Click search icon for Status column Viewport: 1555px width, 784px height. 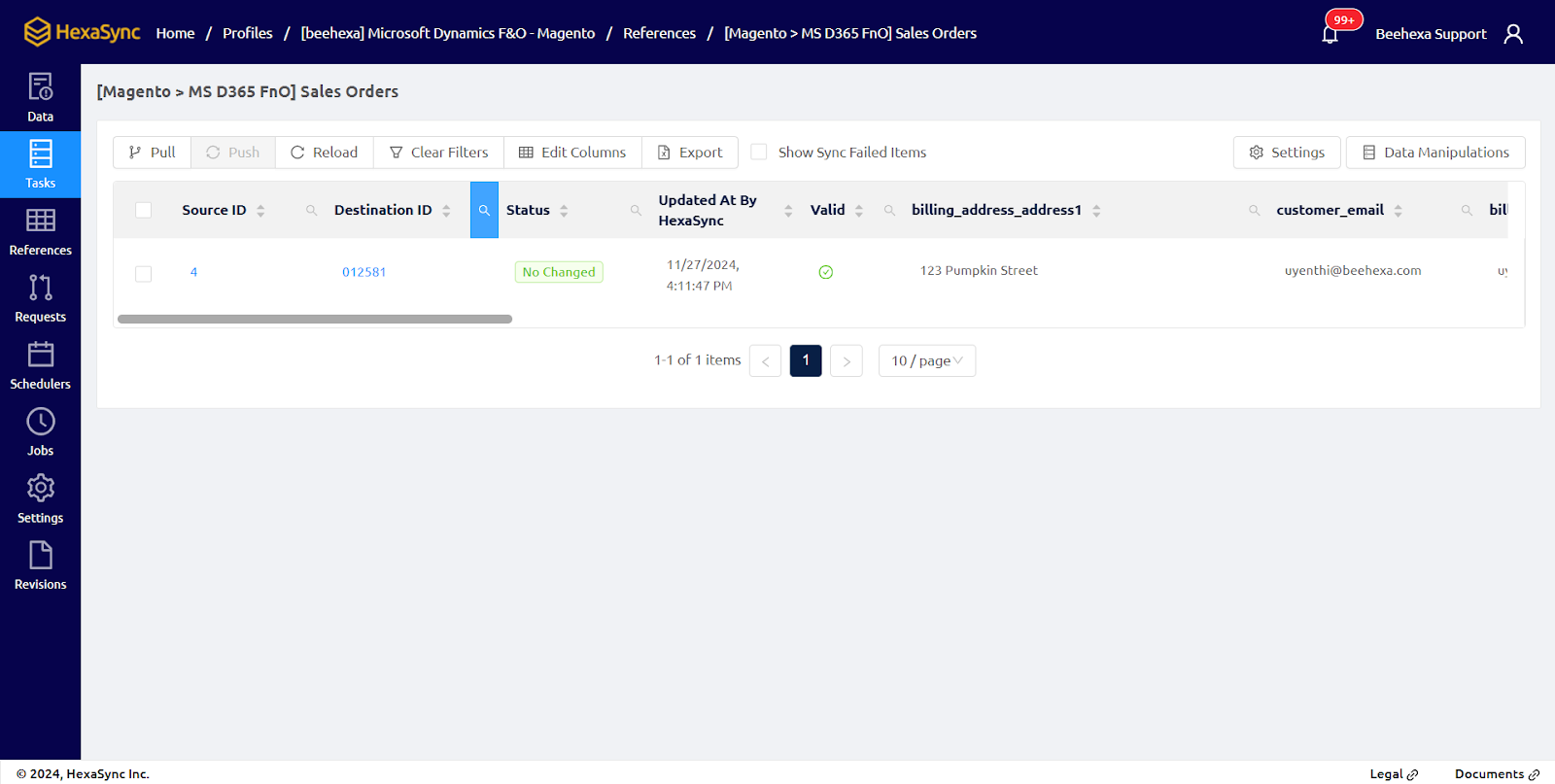(x=636, y=210)
